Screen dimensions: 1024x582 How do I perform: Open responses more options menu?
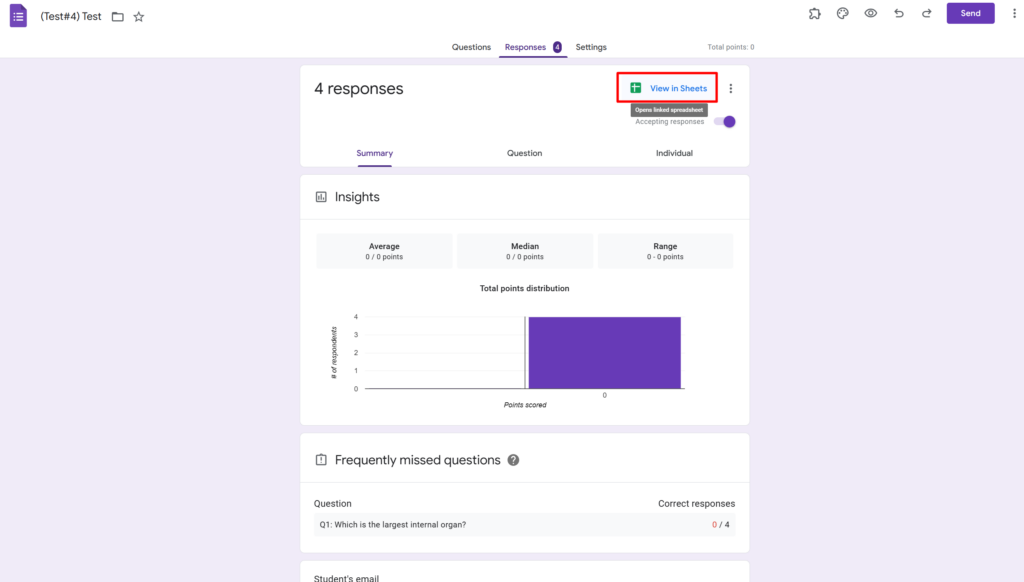[731, 88]
